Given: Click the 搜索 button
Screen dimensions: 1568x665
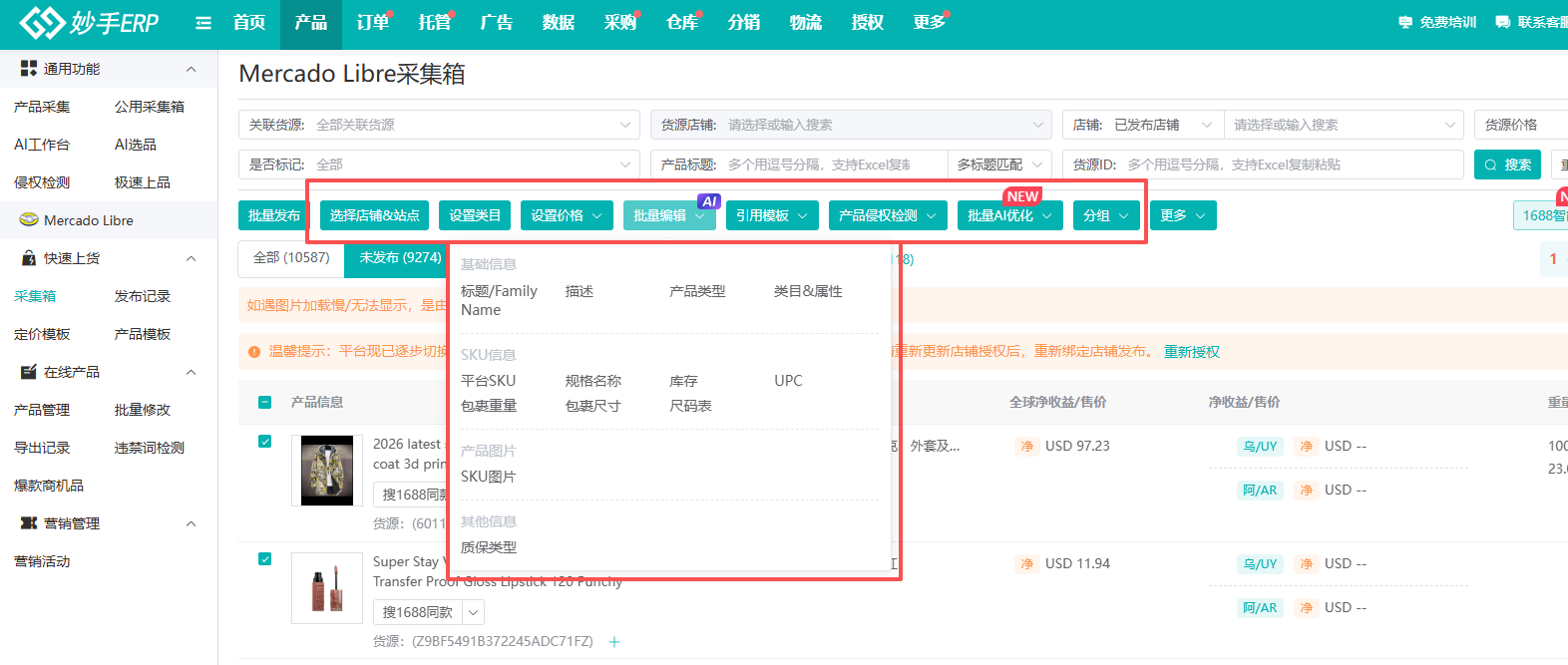Looking at the screenshot, I should tap(1507, 165).
